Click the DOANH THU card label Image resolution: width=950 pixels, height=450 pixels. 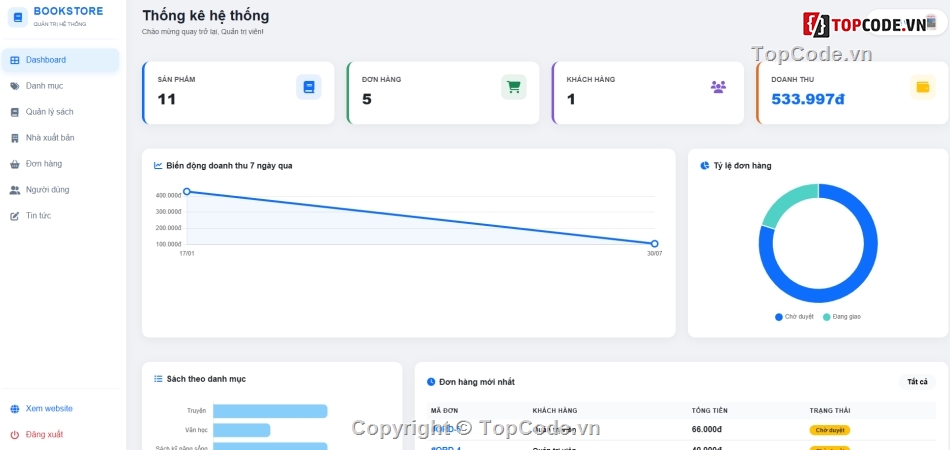(792, 79)
